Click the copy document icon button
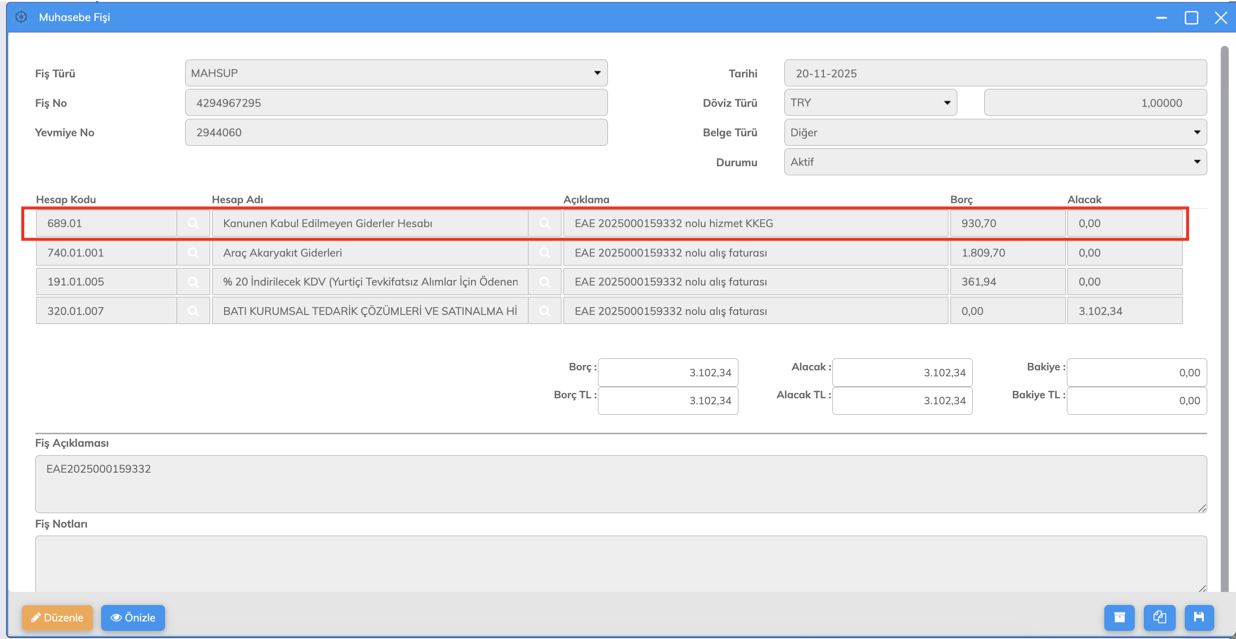 1159,617
